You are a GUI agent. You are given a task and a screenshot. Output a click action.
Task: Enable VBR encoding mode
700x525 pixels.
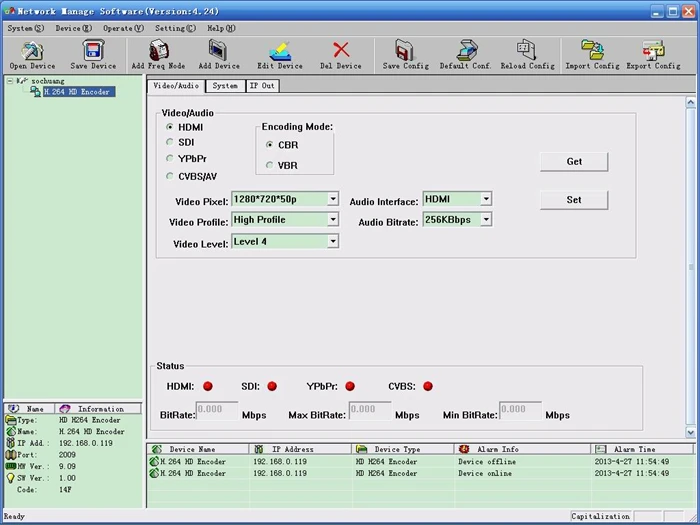click(x=270, y=165)
